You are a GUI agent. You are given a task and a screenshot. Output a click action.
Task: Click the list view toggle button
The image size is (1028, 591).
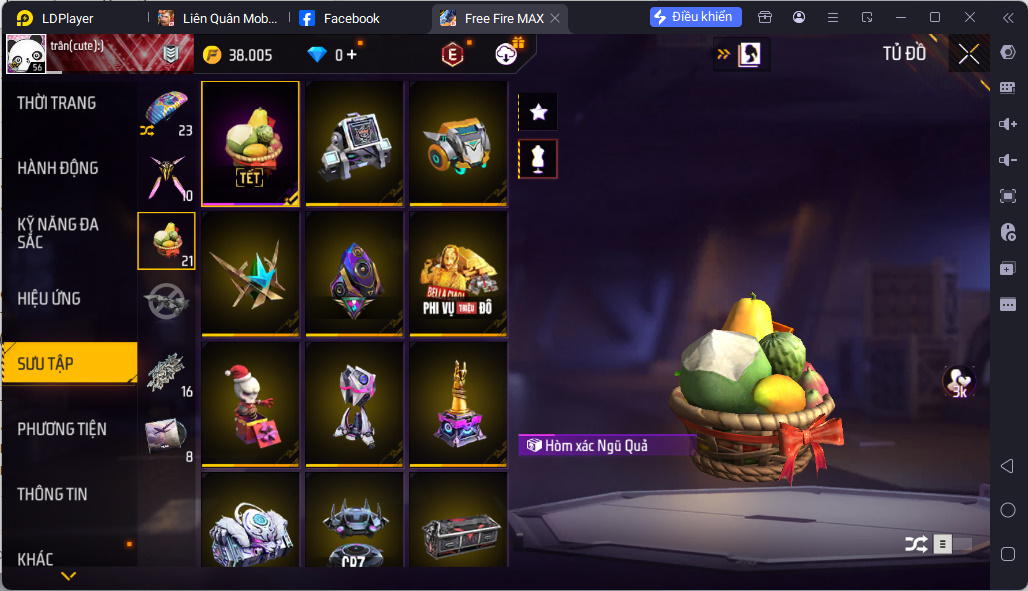942,544
